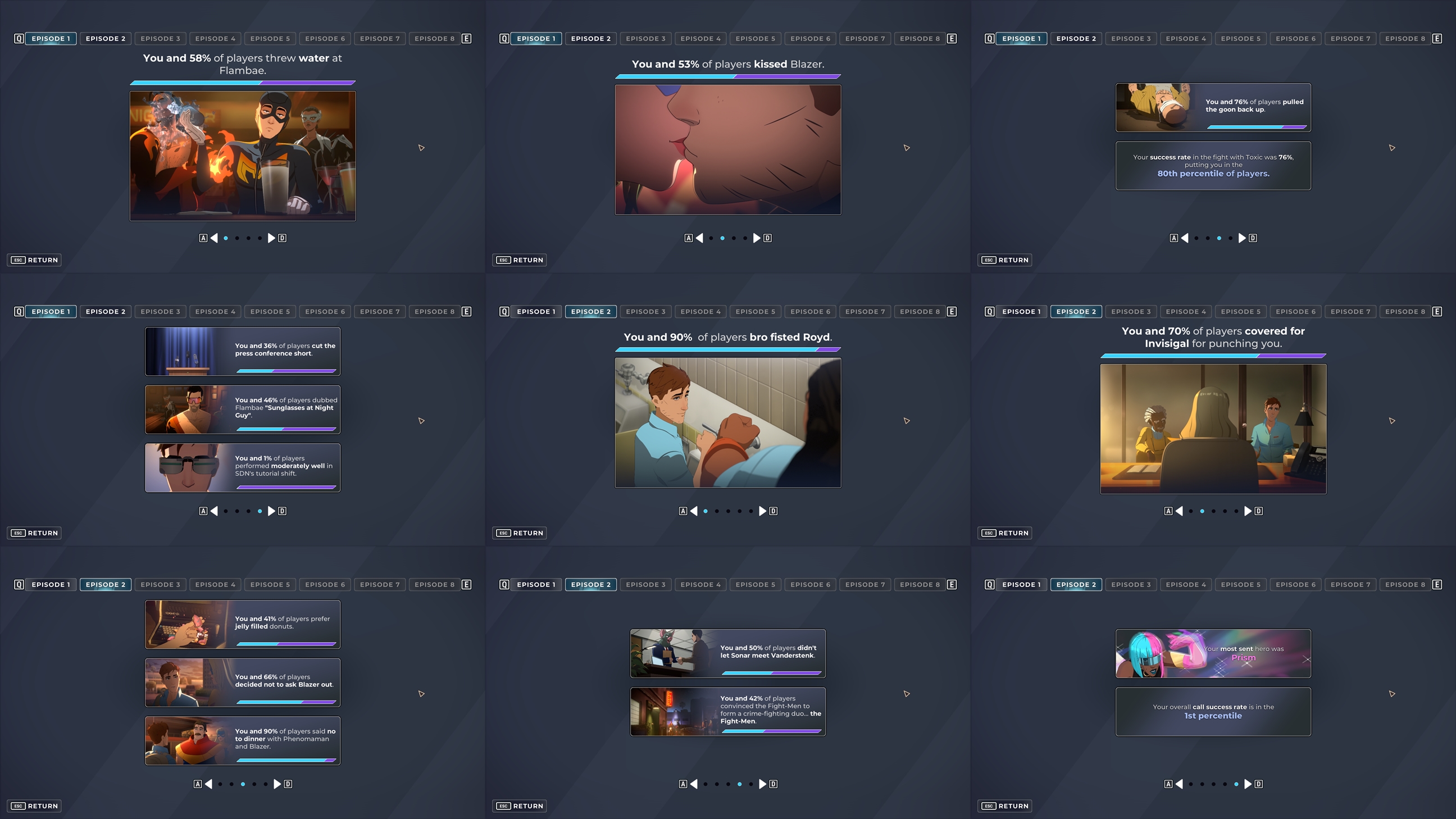Screen dimensions: 1456x819
Task: Click next arrow under the kissing Blazer image
Action: click(756, 238)
